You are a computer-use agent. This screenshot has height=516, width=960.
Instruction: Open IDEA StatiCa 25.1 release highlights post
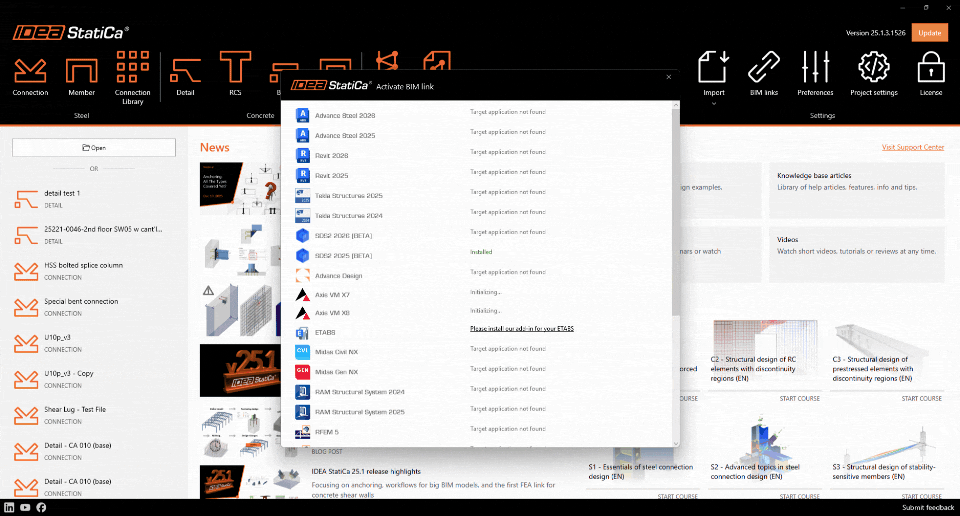click(x=366, y=471)
